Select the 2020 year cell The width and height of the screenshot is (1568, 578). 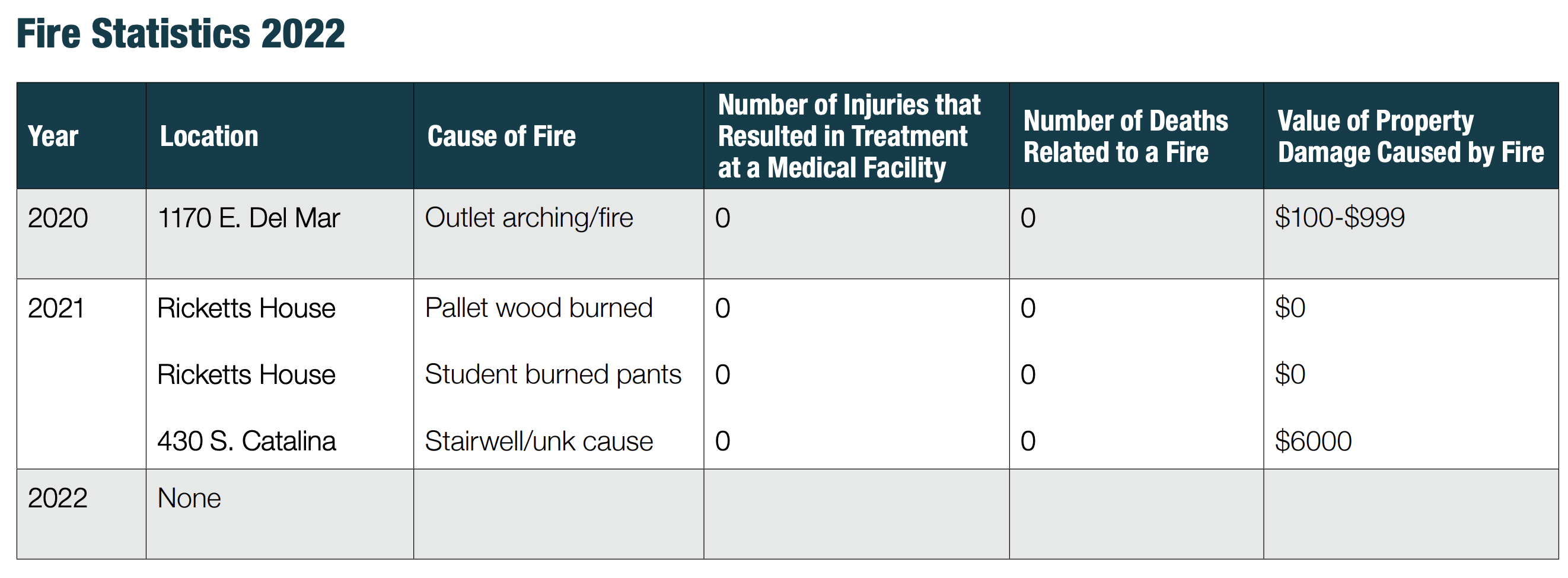(58, 218)
